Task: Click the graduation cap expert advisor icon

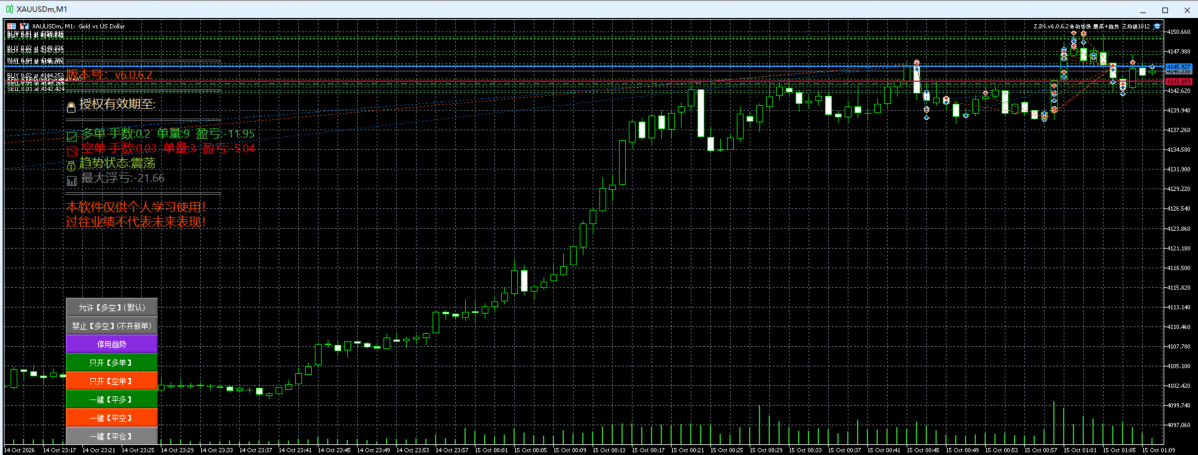Action: [x=1158, y=26]
